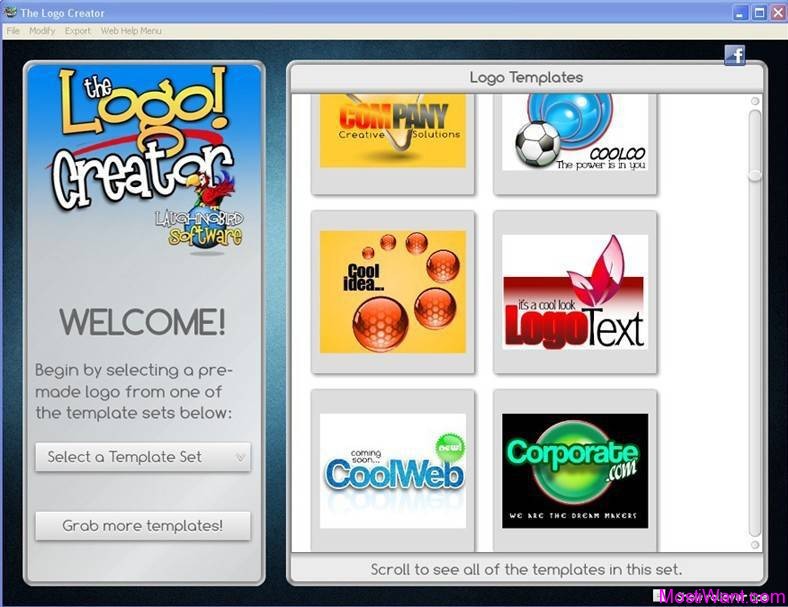788x607 pixels.
Task: Select the Cool idea orange bubbles template
Action: (x=392, y=292)
